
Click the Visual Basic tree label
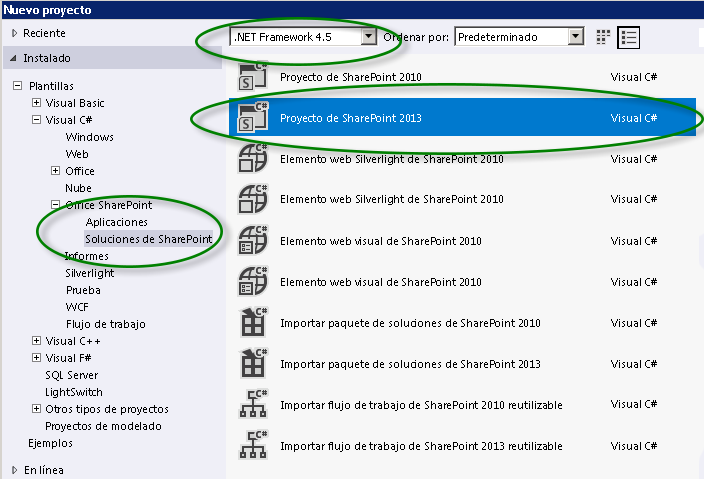coord(75,103)
